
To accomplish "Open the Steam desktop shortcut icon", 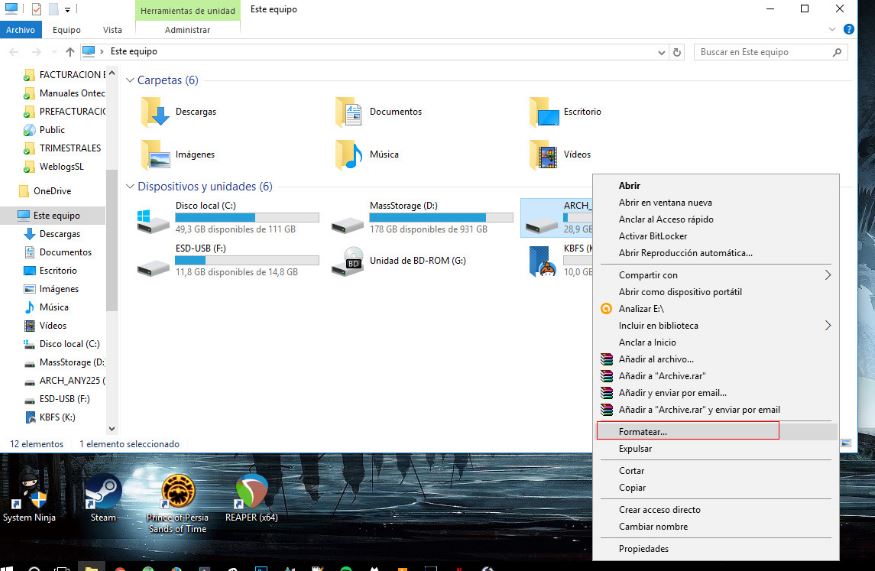I will pyautogui.click(x=103, y=493).
